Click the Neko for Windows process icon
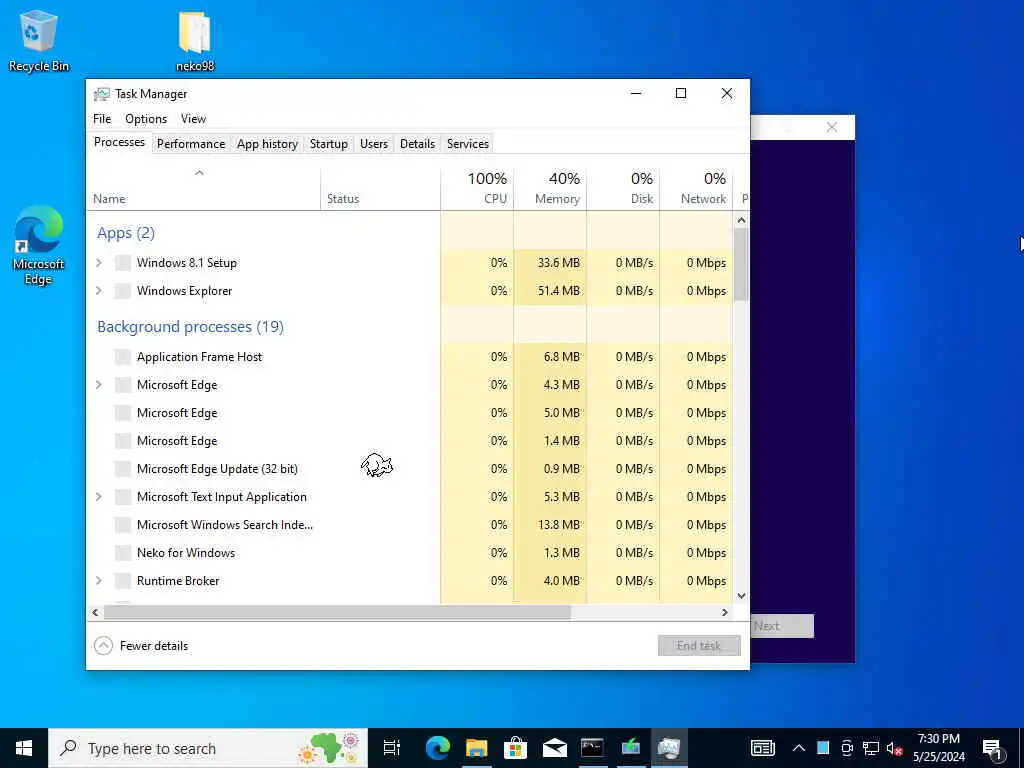Image resolution: width=1024 pixels, height=768 pixels. pyautogui.click(x=123, y=553)
